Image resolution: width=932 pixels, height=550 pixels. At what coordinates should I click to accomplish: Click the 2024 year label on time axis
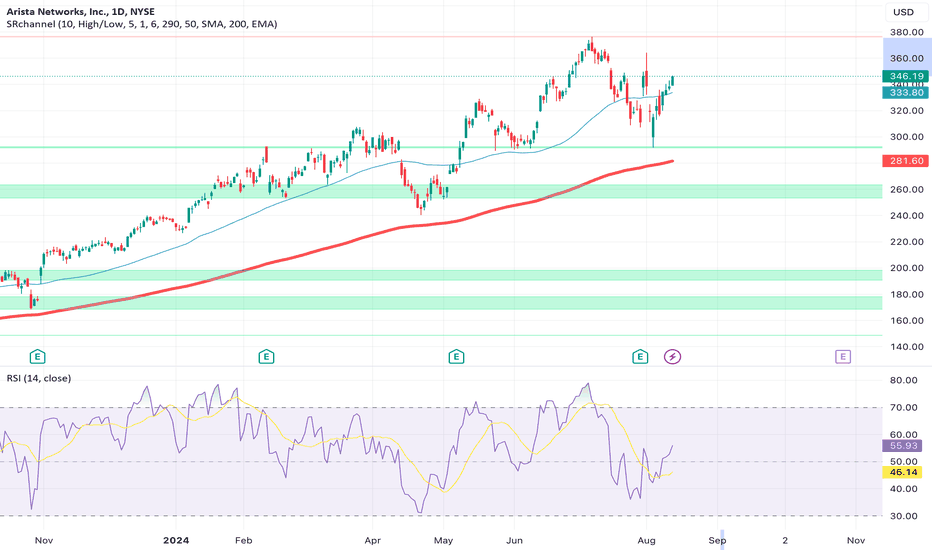pos(177,540)
